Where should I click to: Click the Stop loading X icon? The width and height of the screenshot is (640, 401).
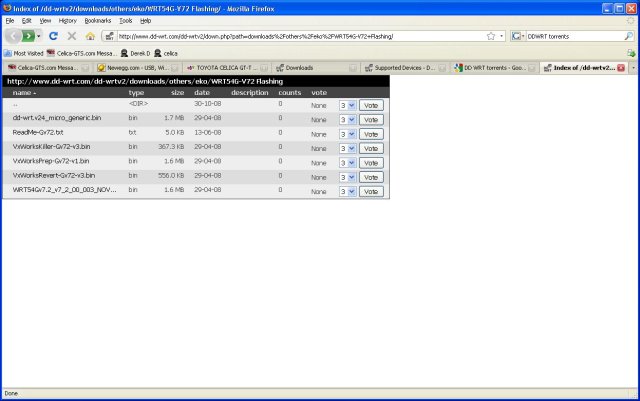(x=71, y=36)
